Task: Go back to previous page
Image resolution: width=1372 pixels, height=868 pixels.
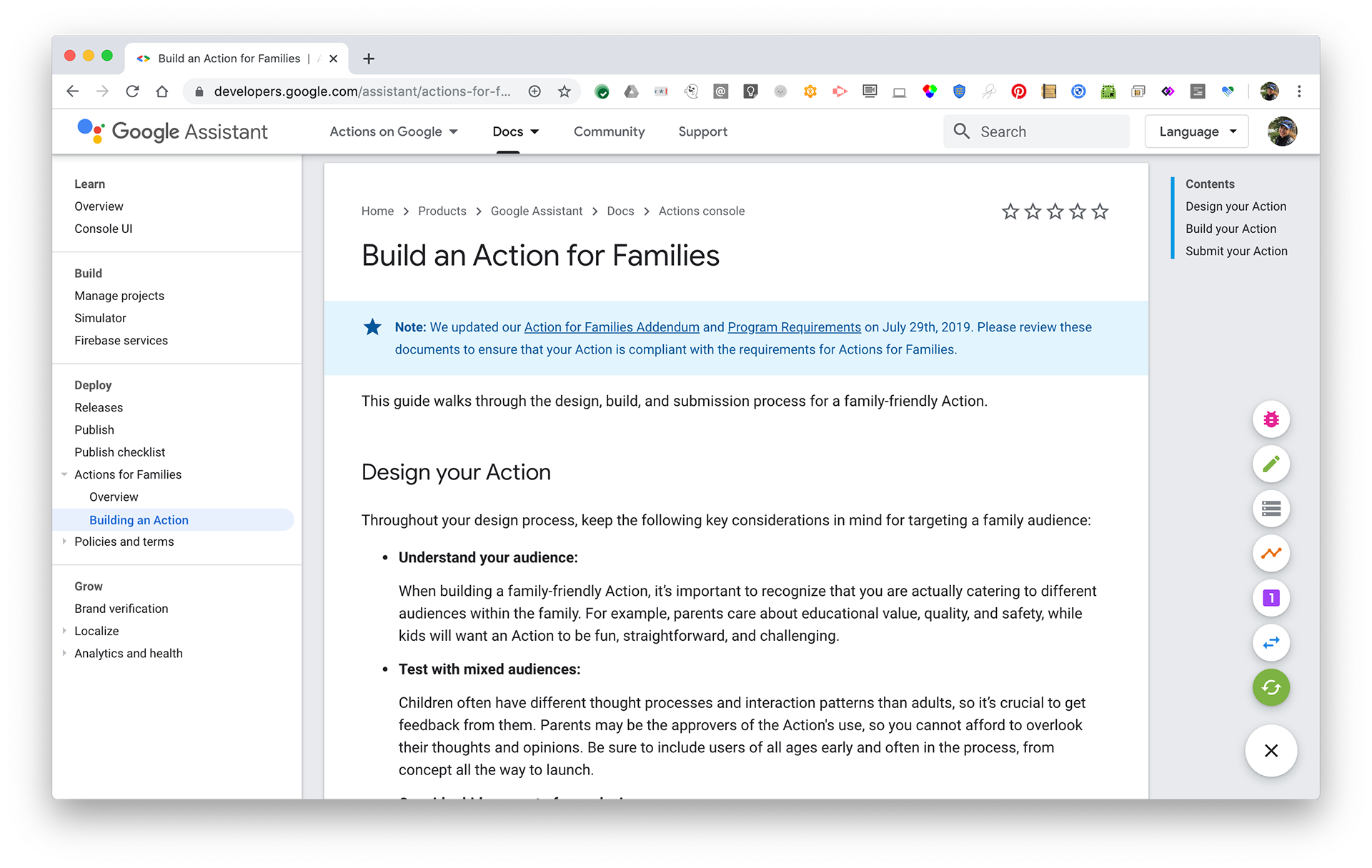Action: pos(72,91)
